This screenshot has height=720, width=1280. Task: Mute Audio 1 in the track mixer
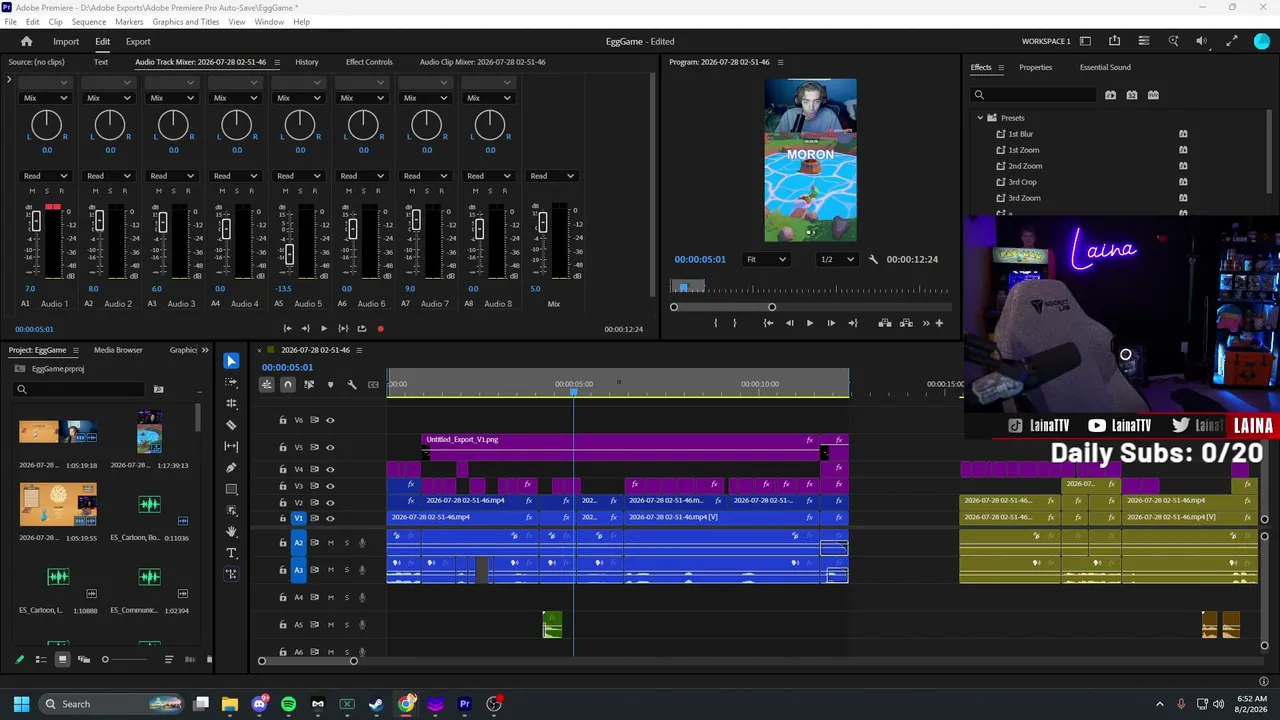click(32, 191)
